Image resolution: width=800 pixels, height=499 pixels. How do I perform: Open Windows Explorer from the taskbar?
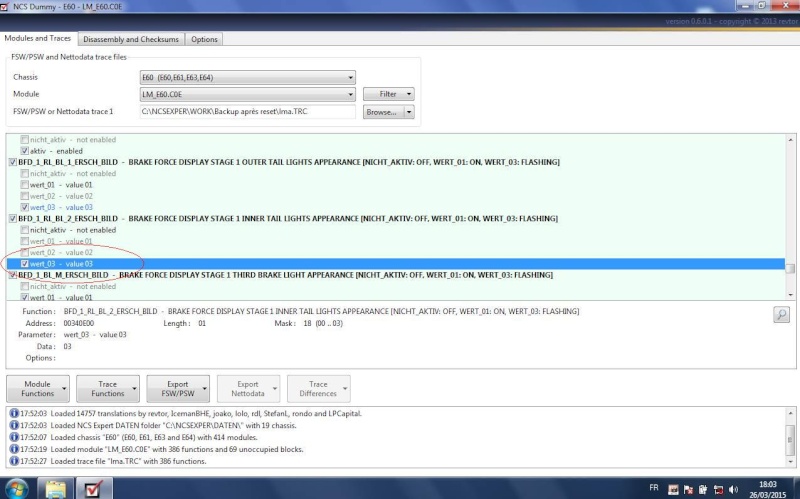coord(56,489)
